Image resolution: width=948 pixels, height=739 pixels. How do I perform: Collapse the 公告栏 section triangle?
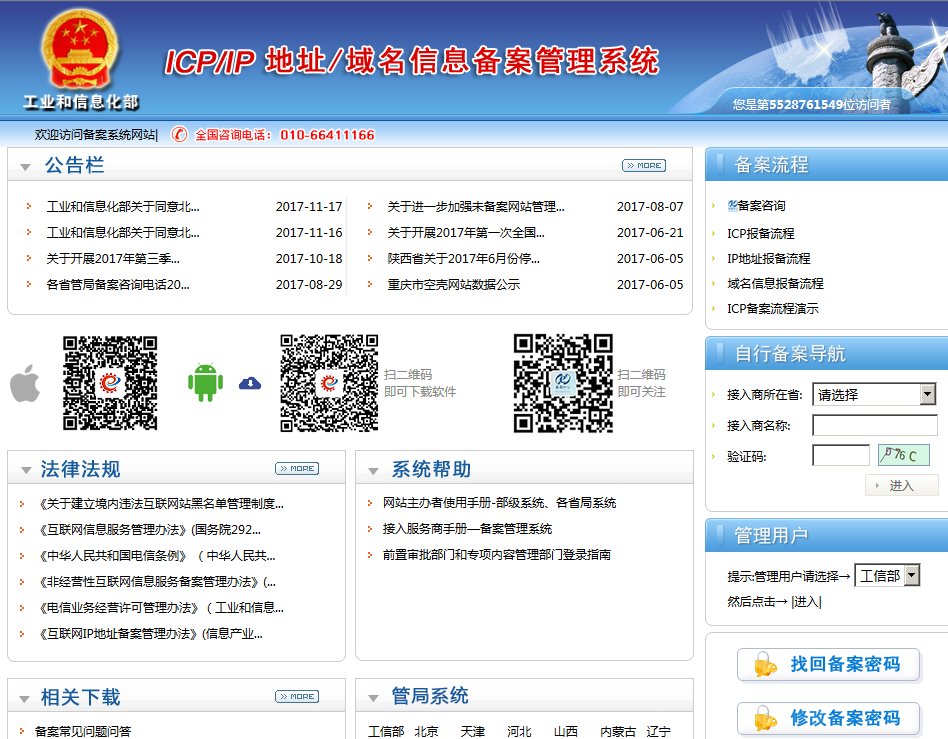[25, 167]
